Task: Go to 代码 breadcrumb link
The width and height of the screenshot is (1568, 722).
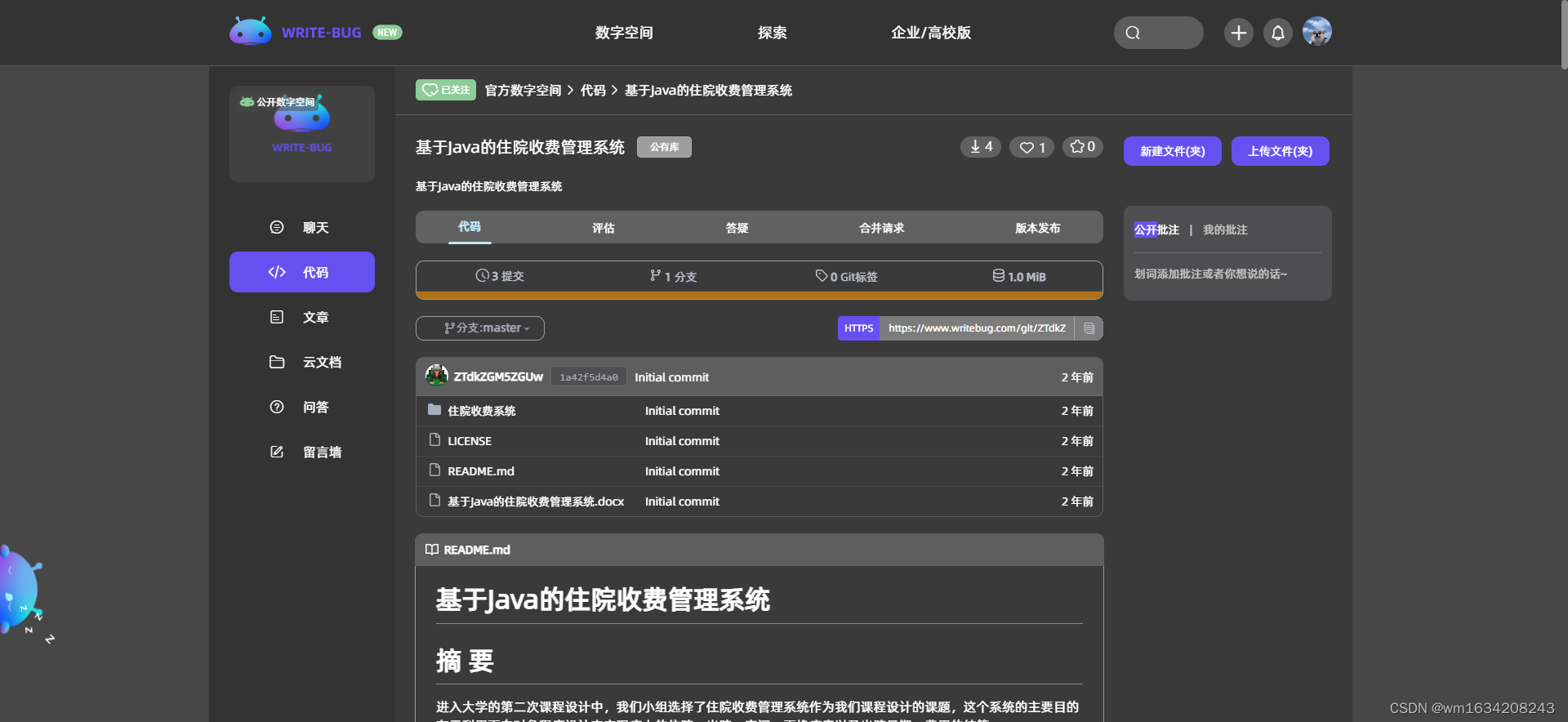Action: pyautogui.click(x=593, y=90)
